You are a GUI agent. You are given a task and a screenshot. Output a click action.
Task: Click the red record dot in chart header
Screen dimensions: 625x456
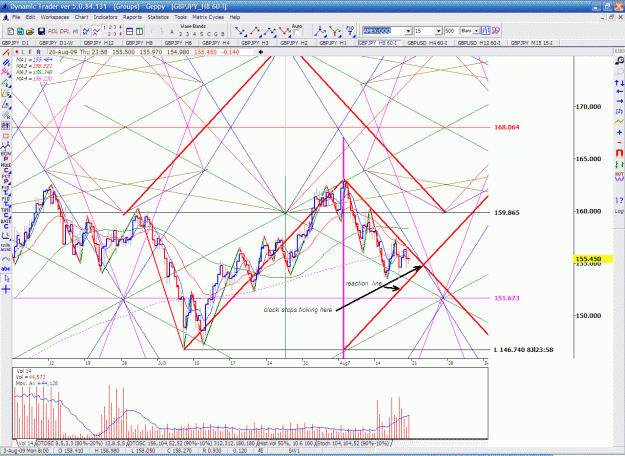click(x=16, y=52)
